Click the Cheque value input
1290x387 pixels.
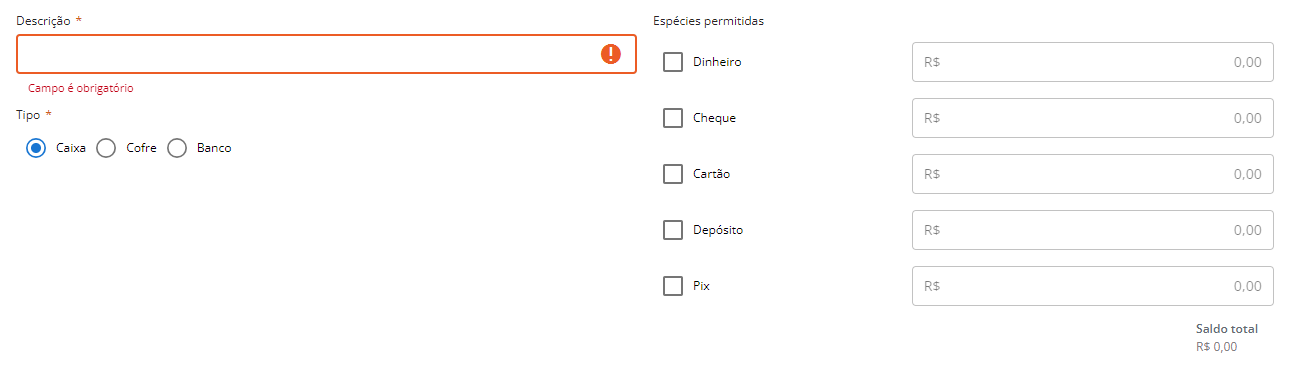(1093, 118)
